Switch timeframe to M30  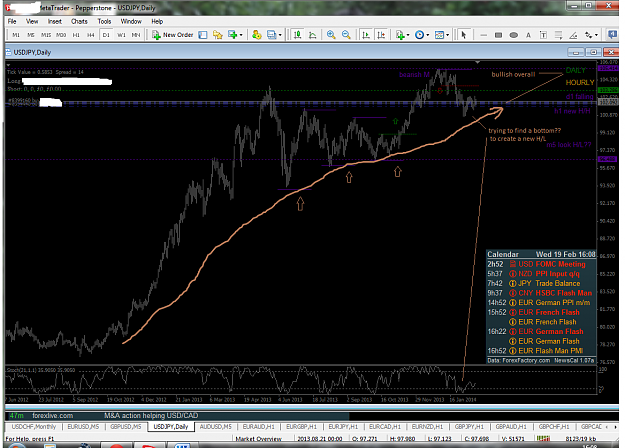click(61, 35)
